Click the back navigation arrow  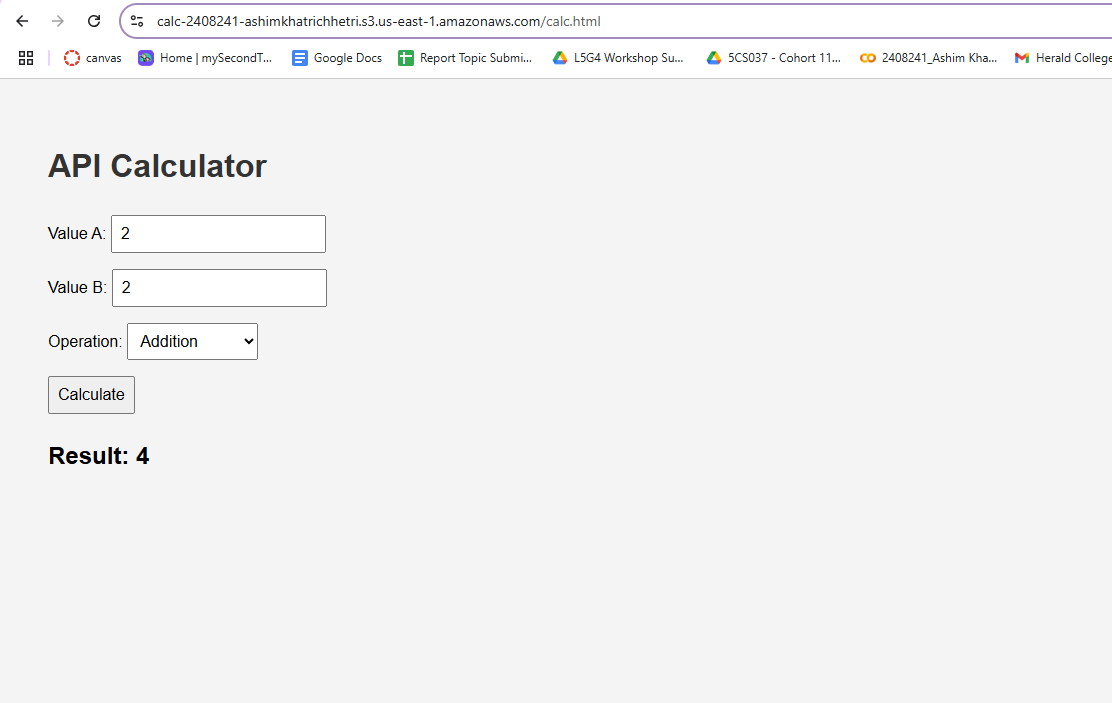(22, 20)
